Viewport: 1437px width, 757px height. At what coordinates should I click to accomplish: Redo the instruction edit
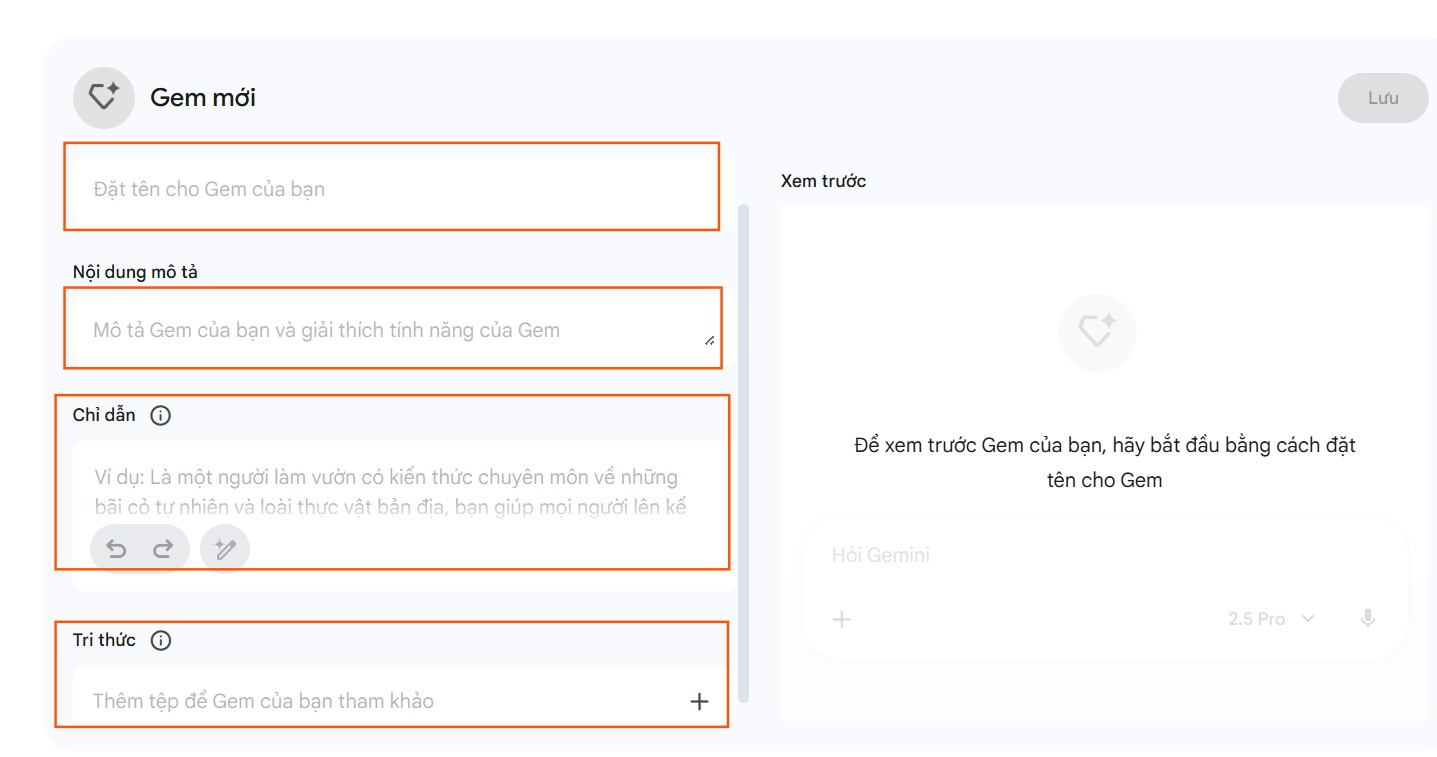pos(163,549)
